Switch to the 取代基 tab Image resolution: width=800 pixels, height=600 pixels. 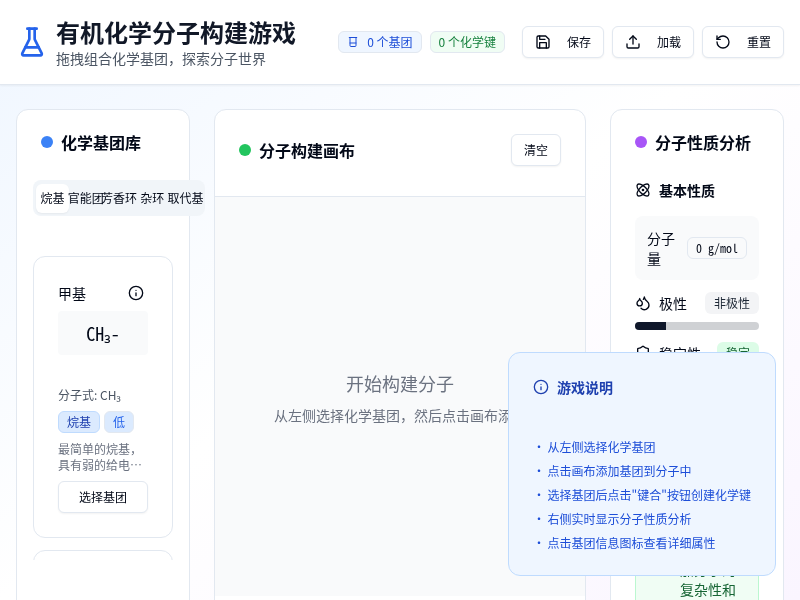pyautogui.click(x=185, y=198)
